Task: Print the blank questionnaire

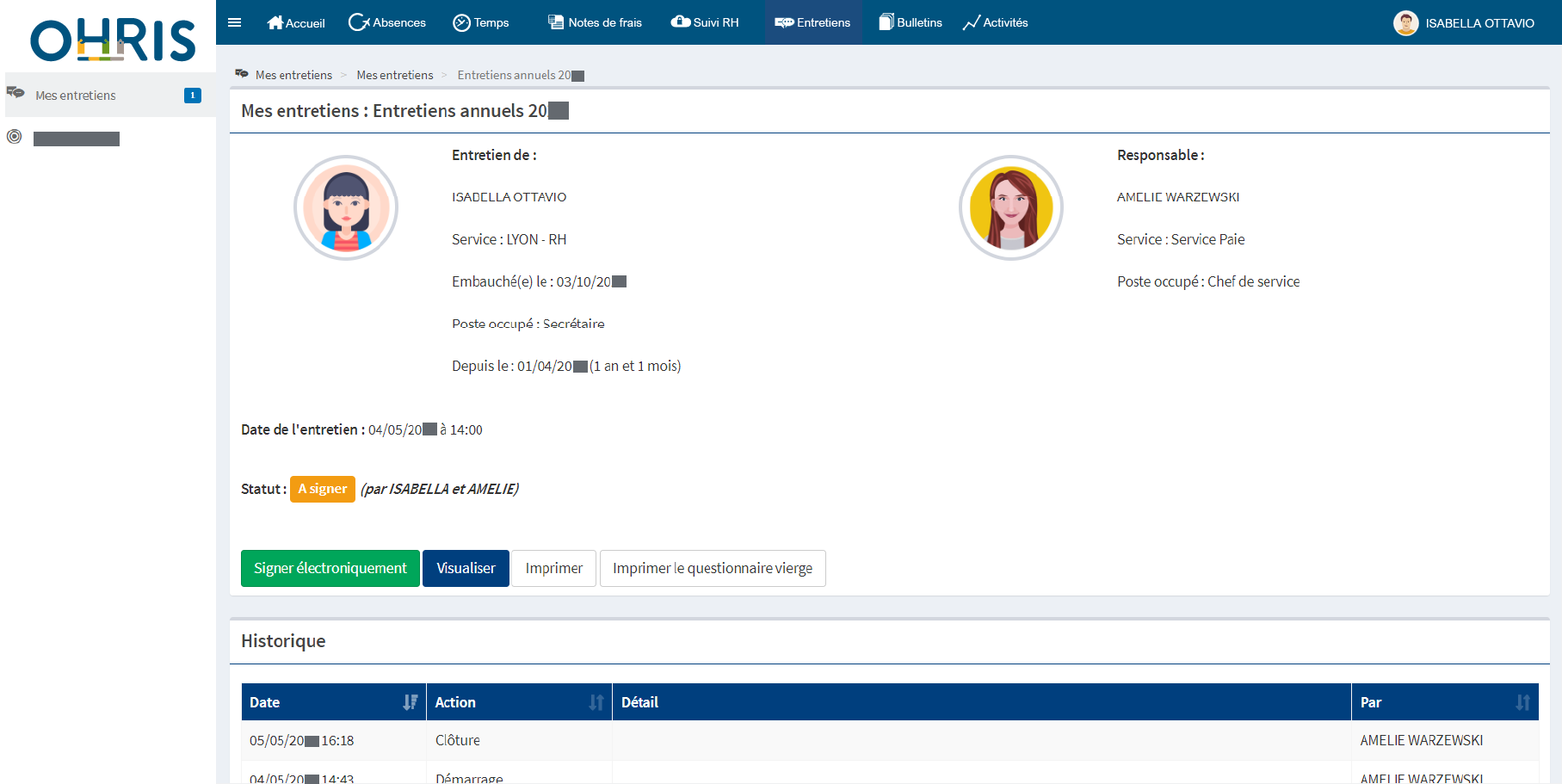Action: 712,568
